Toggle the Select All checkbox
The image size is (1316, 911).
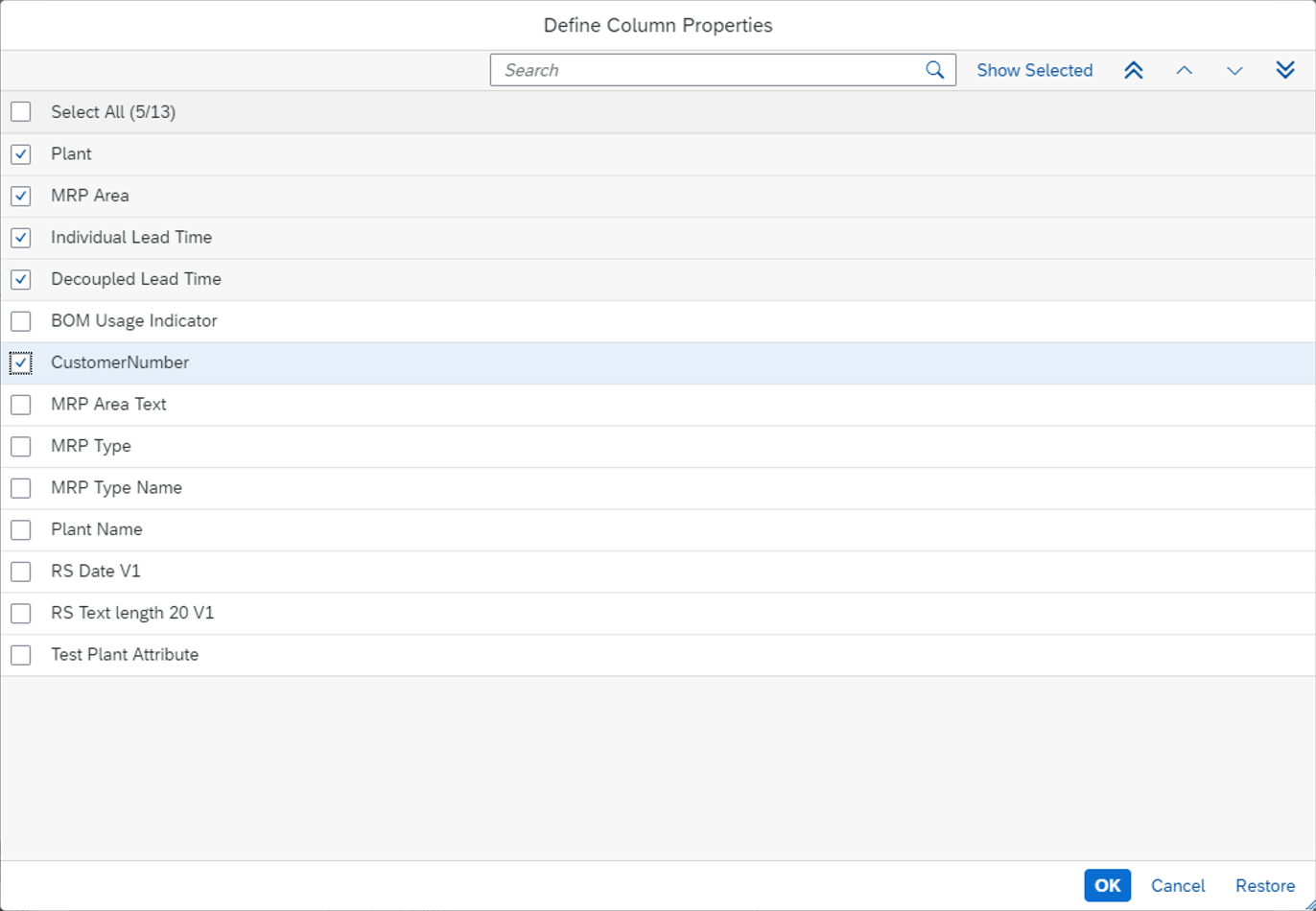point(20,111)
